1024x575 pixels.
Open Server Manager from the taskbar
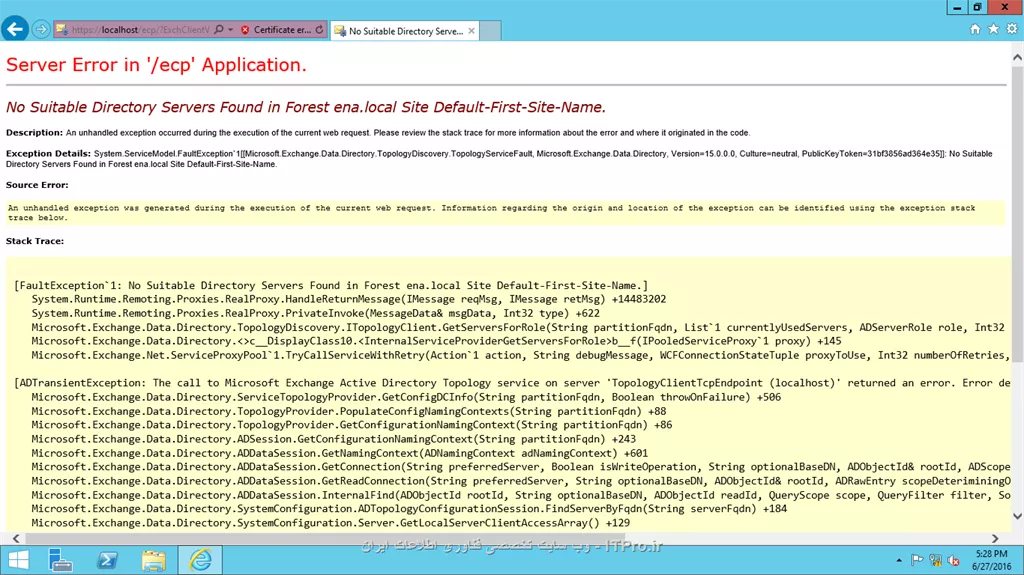(x=60, y=561)
